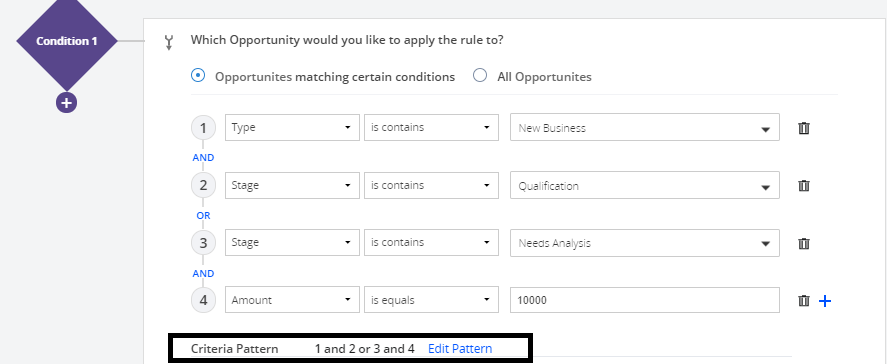Add a new criteria row with blue plus
Viewport: 887px width, 364px height.
pos(825,301)
